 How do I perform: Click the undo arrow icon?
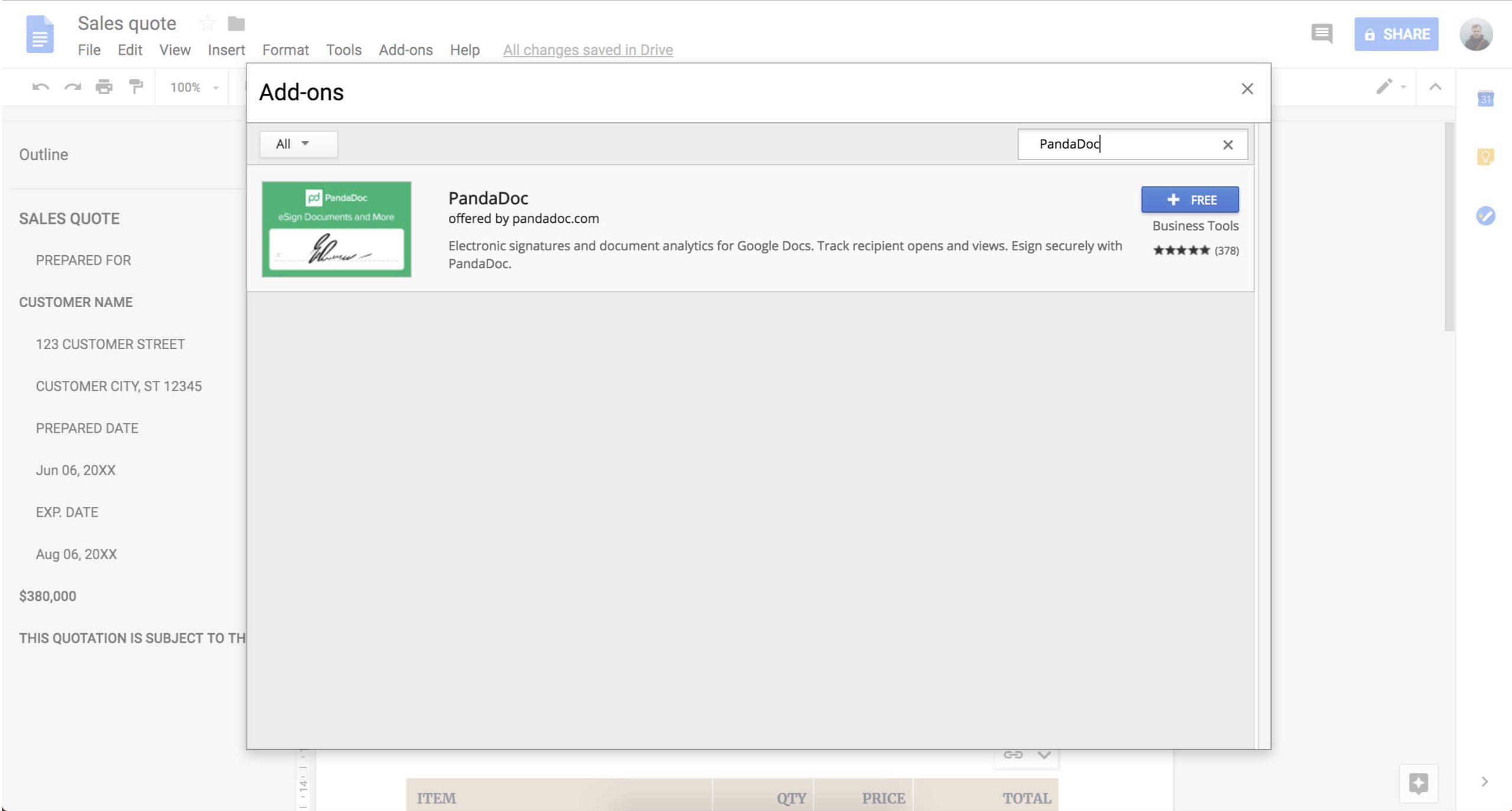[x=40, y=87]
